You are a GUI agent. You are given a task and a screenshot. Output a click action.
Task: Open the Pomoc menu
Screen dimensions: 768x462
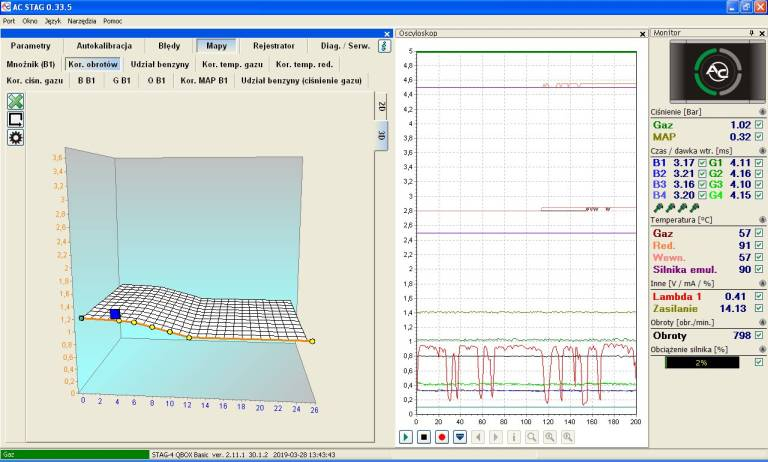coord(113,21)
